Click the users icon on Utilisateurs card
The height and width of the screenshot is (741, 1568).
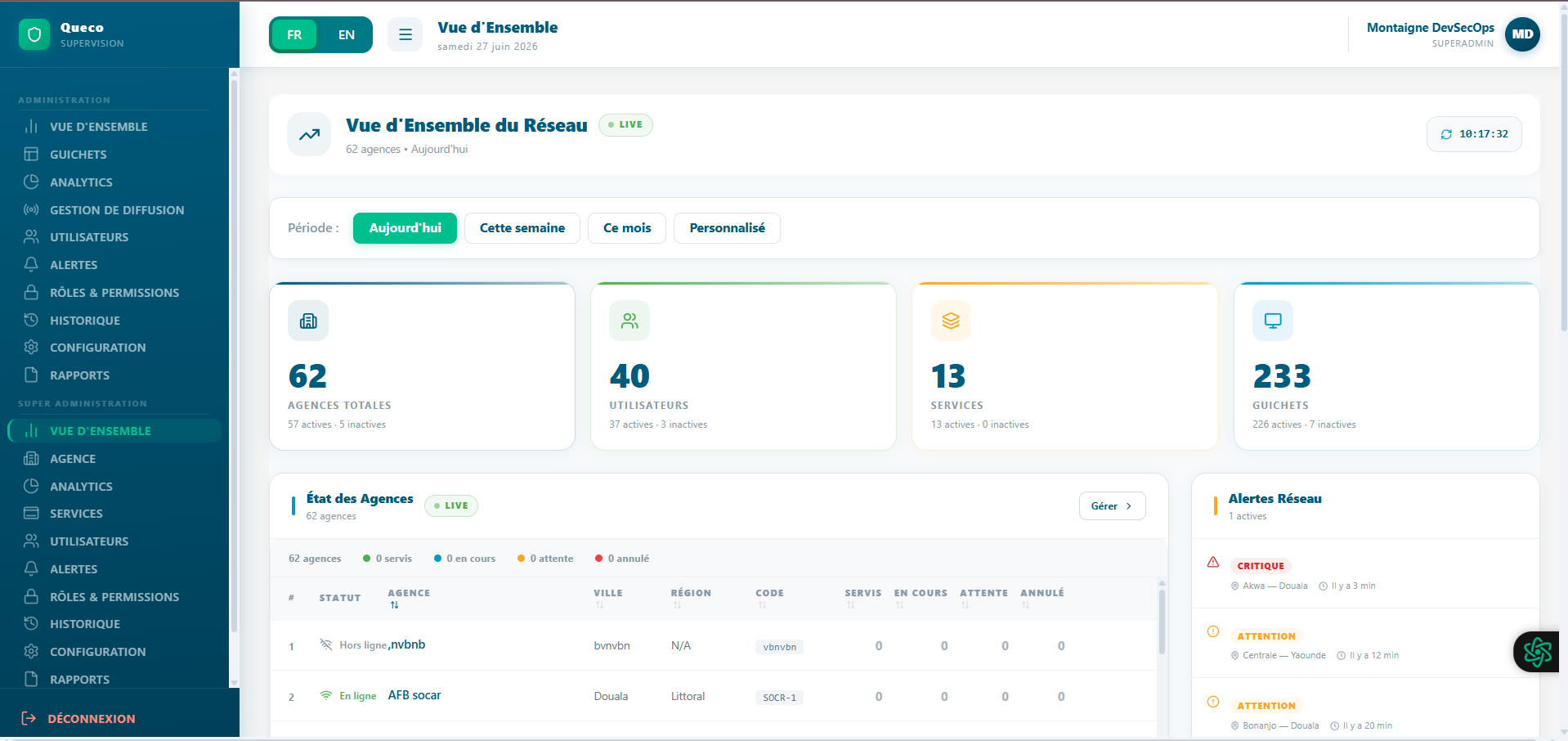point(629,321)
